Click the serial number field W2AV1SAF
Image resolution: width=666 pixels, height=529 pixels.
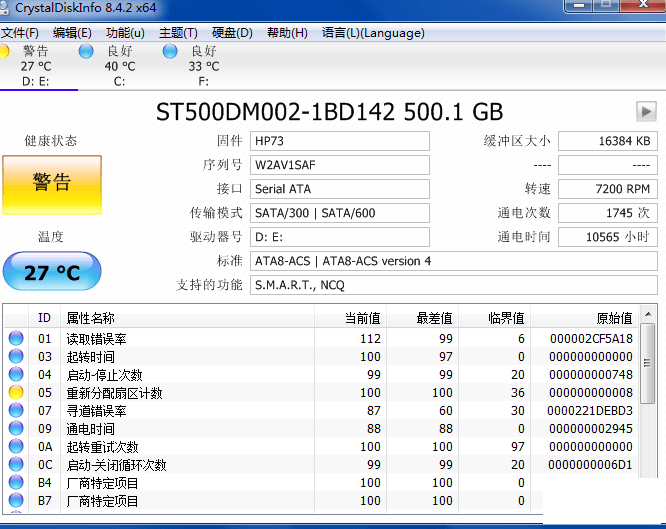(340, 165)
